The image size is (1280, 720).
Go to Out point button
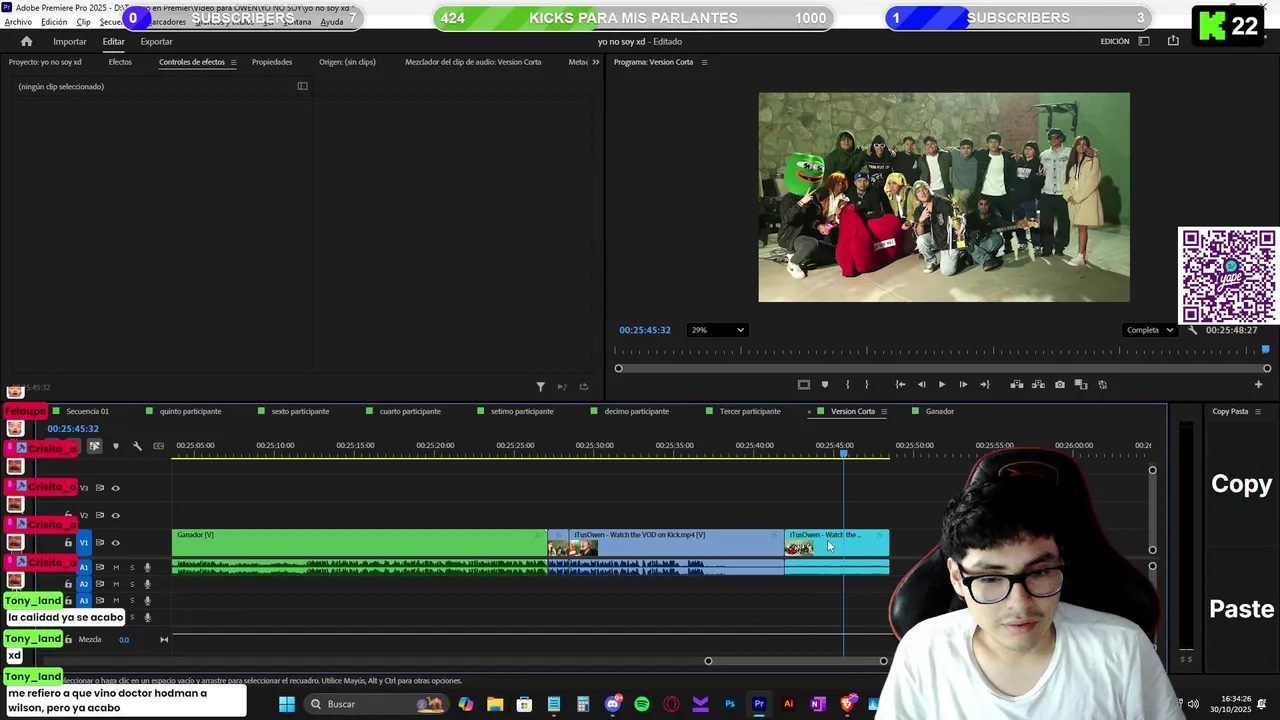[x=985, y=385]
